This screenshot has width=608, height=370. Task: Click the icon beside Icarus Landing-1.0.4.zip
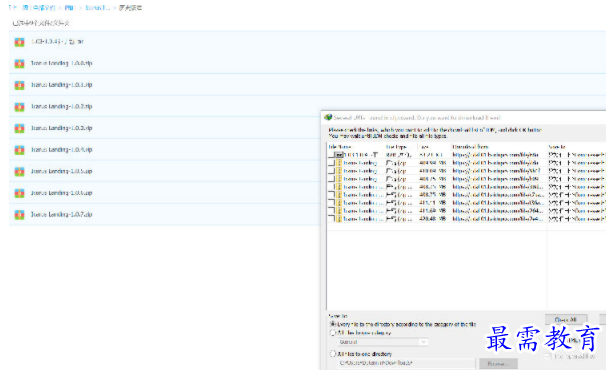19,150
